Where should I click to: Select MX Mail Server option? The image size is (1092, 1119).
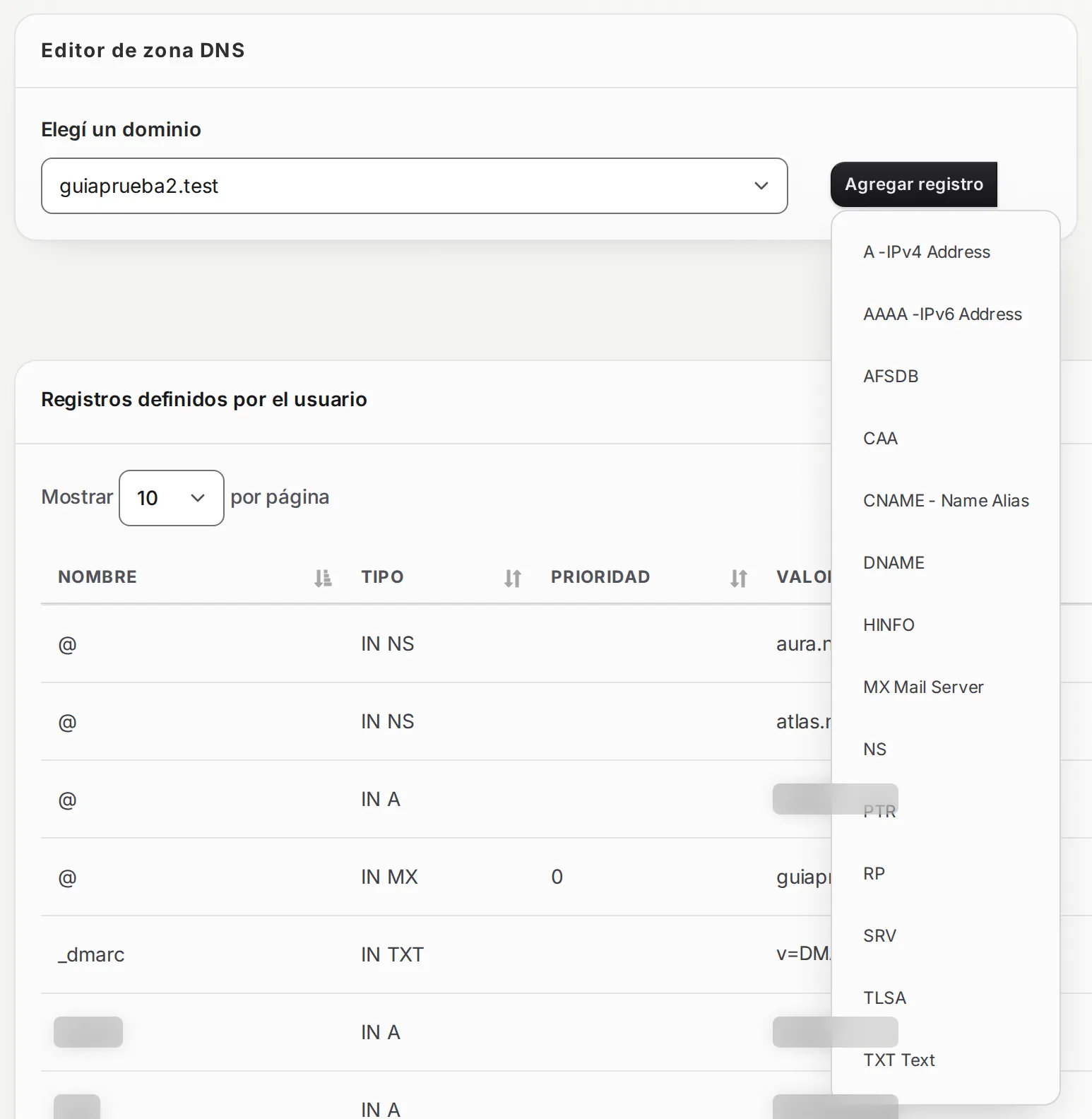tap(923, 687)
